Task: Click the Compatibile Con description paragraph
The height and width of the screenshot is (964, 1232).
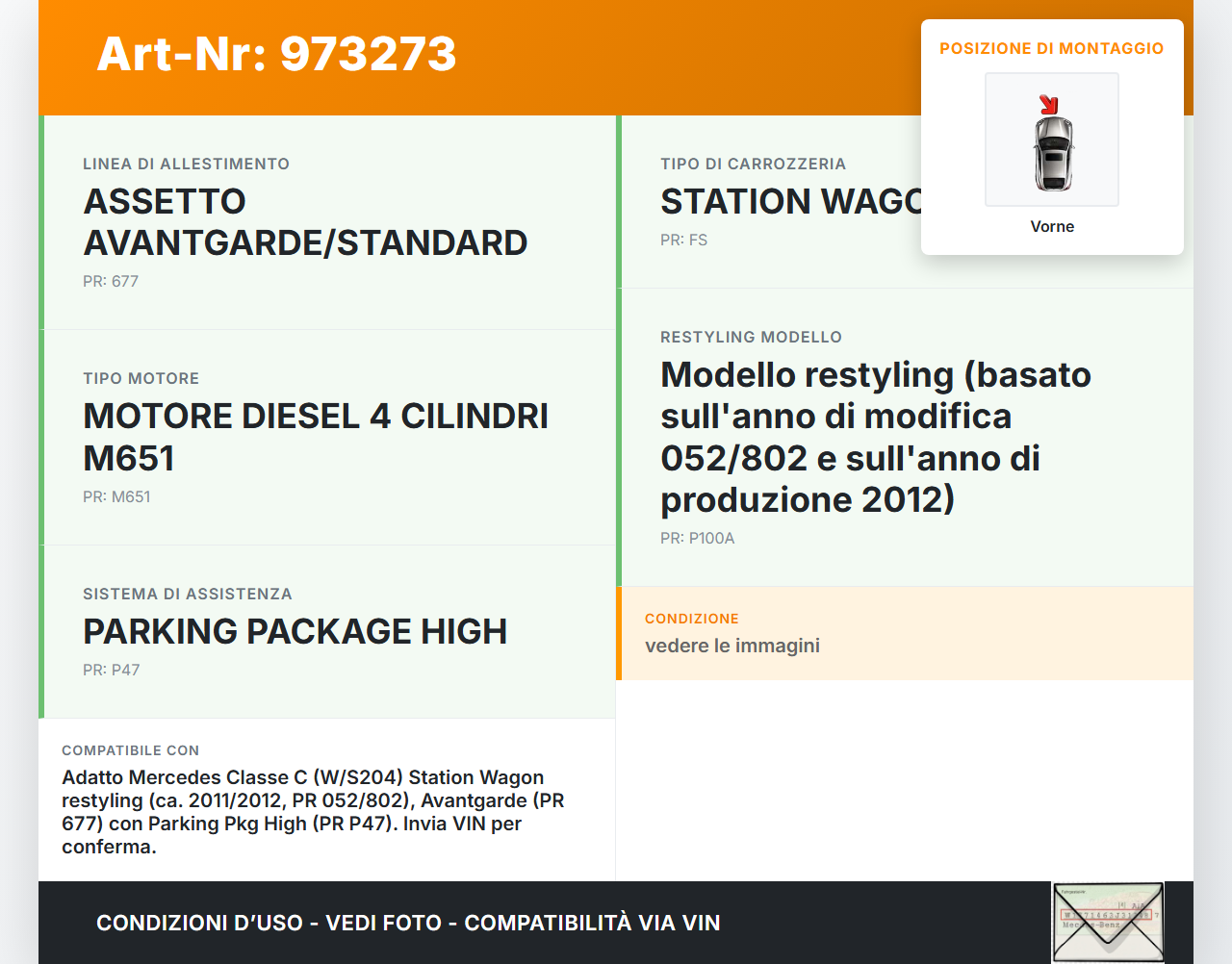Action: point(313,812)
